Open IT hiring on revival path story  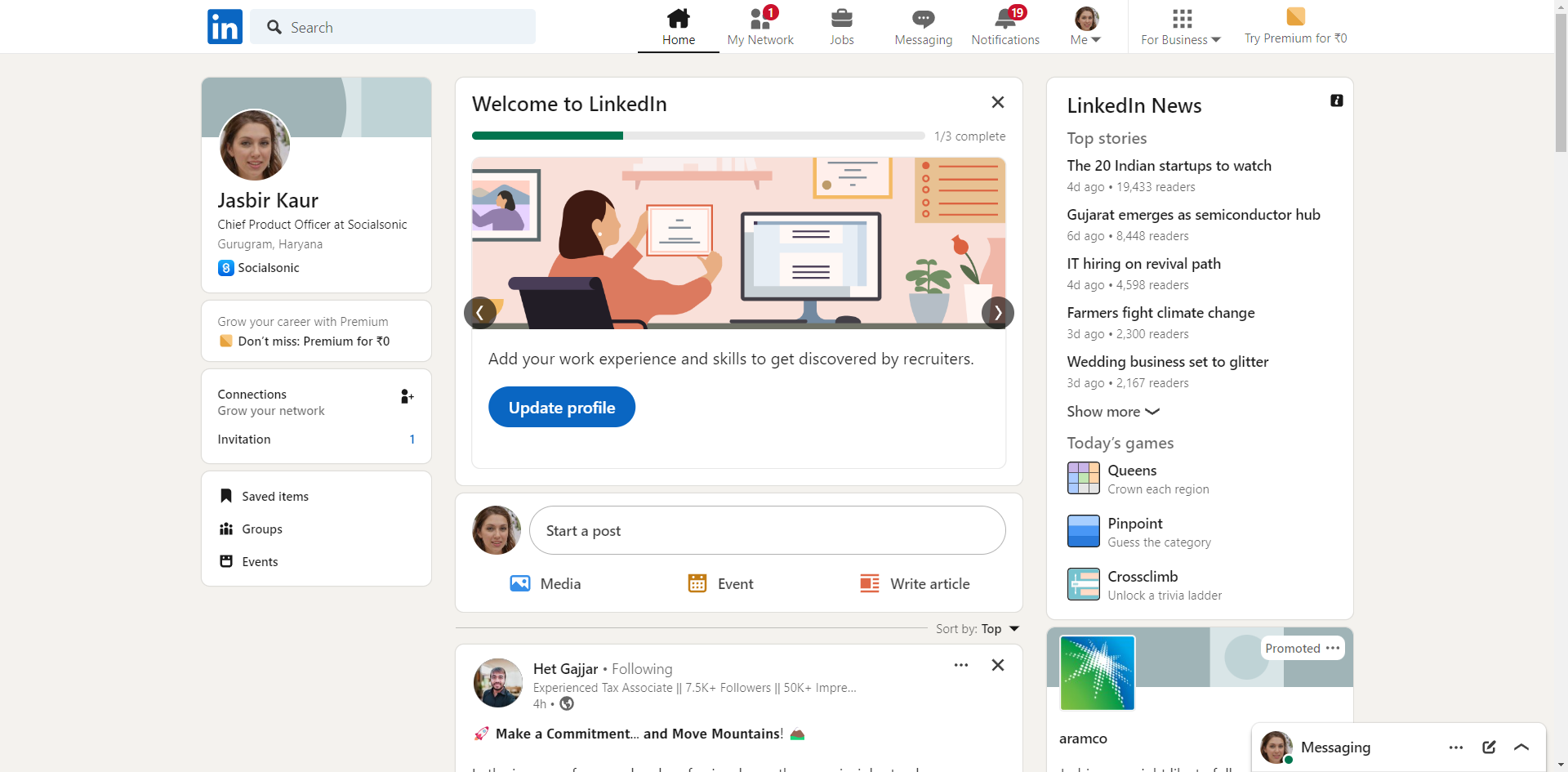(1143, 264)
